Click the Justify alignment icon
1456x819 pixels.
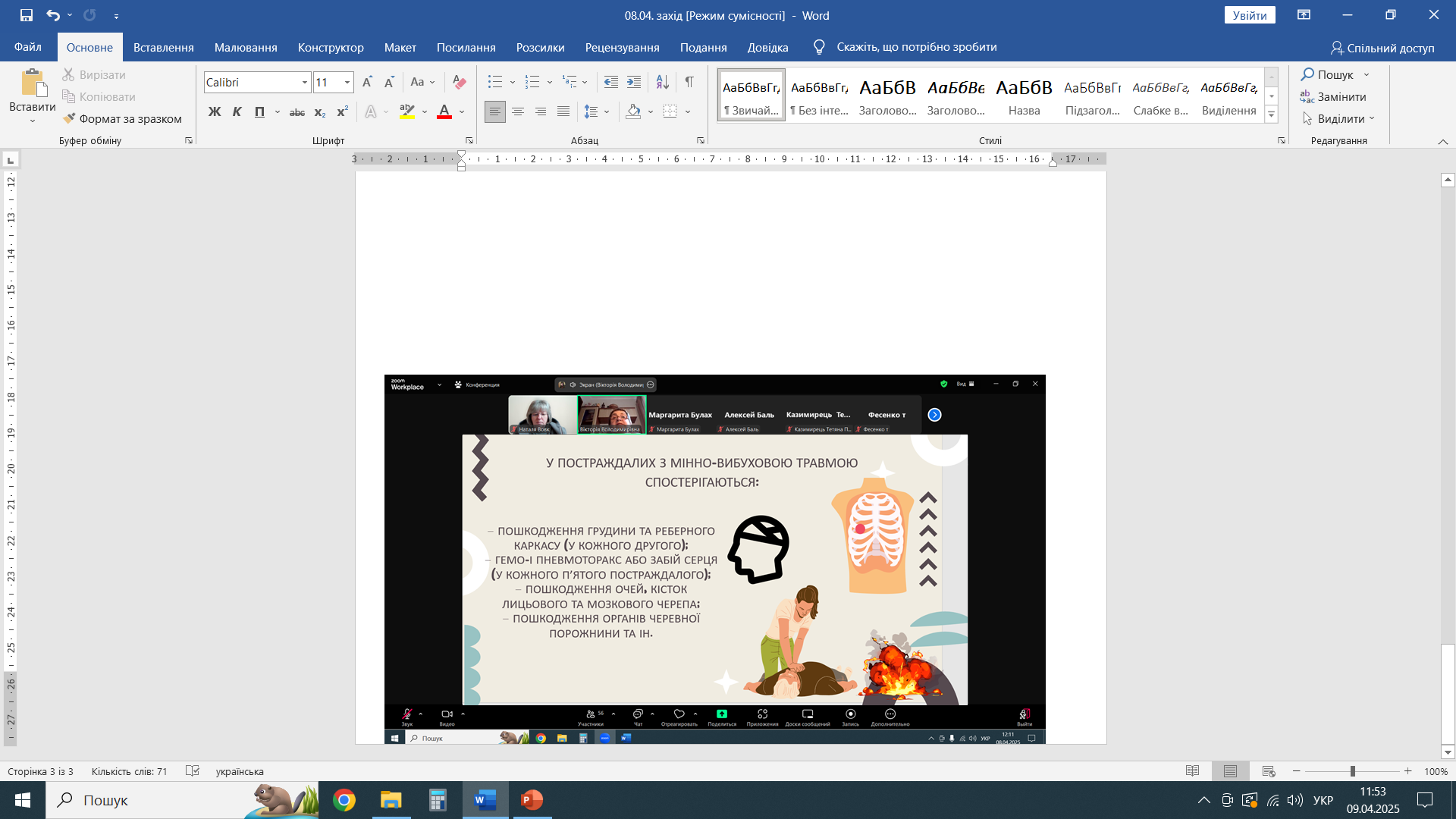(563, 111)
